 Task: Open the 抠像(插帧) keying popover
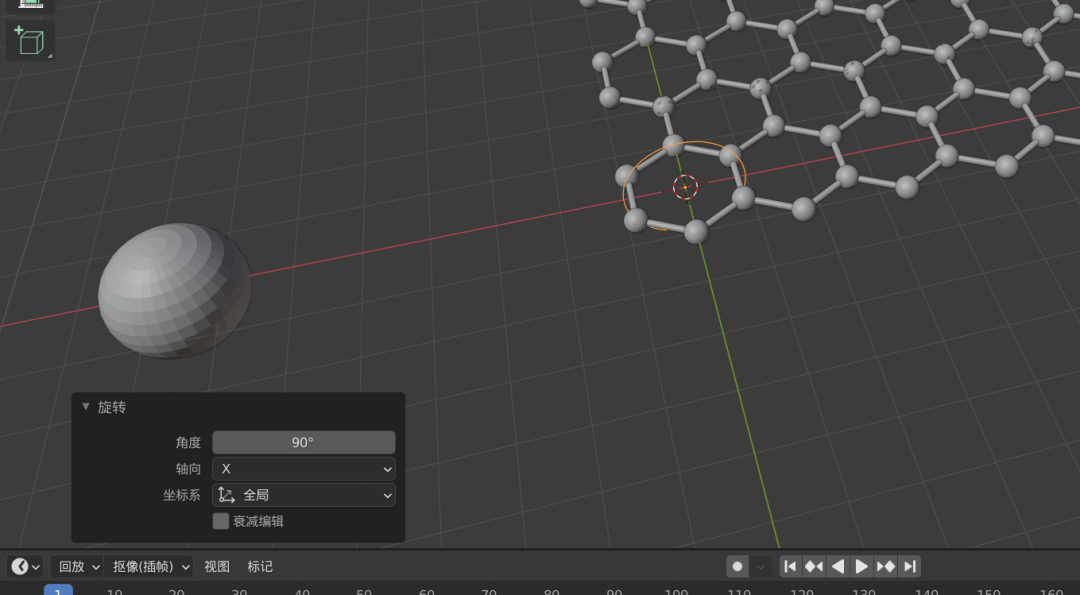[x=149, y=566]
